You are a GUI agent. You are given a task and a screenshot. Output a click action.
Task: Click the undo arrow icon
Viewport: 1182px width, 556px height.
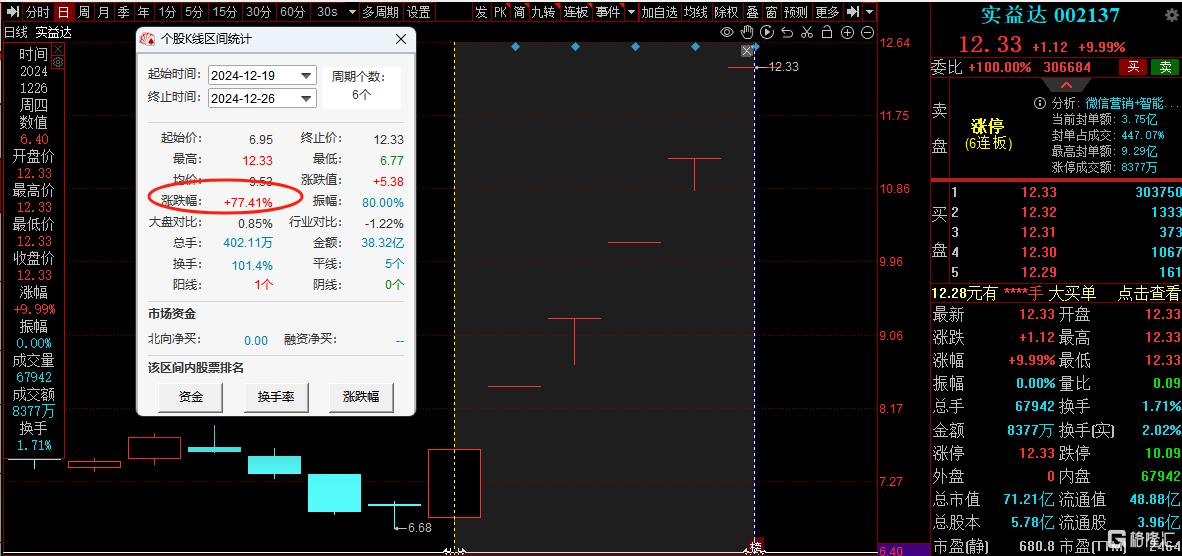point(787,32)
